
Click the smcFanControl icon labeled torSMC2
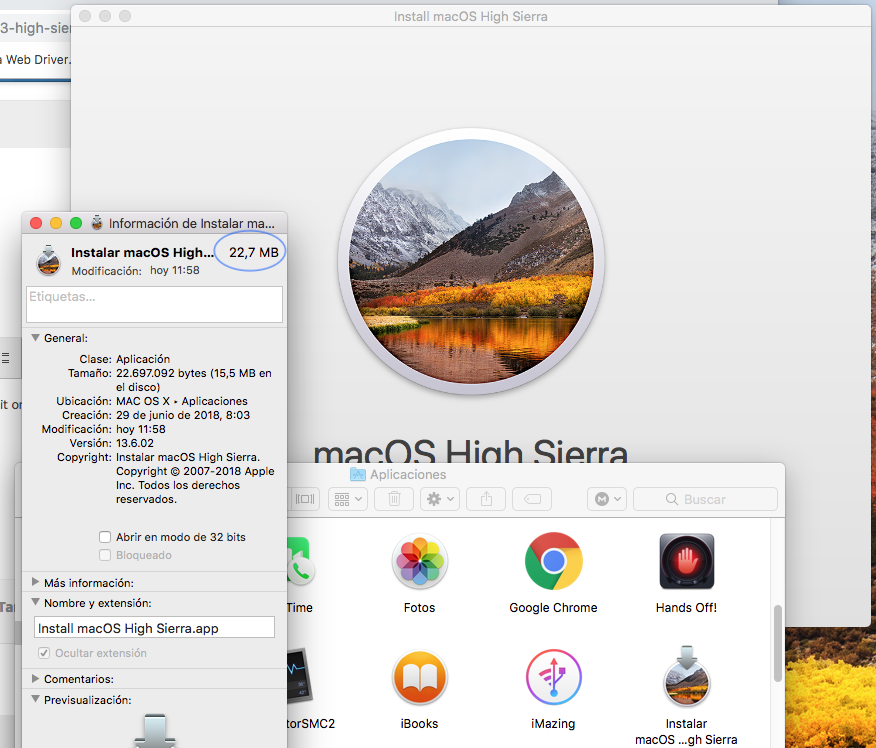point(298,675)
